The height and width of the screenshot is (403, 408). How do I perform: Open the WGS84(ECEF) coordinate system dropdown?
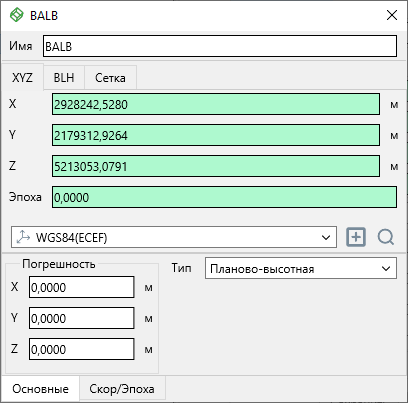pyautogui.click(x=174, y=237)
